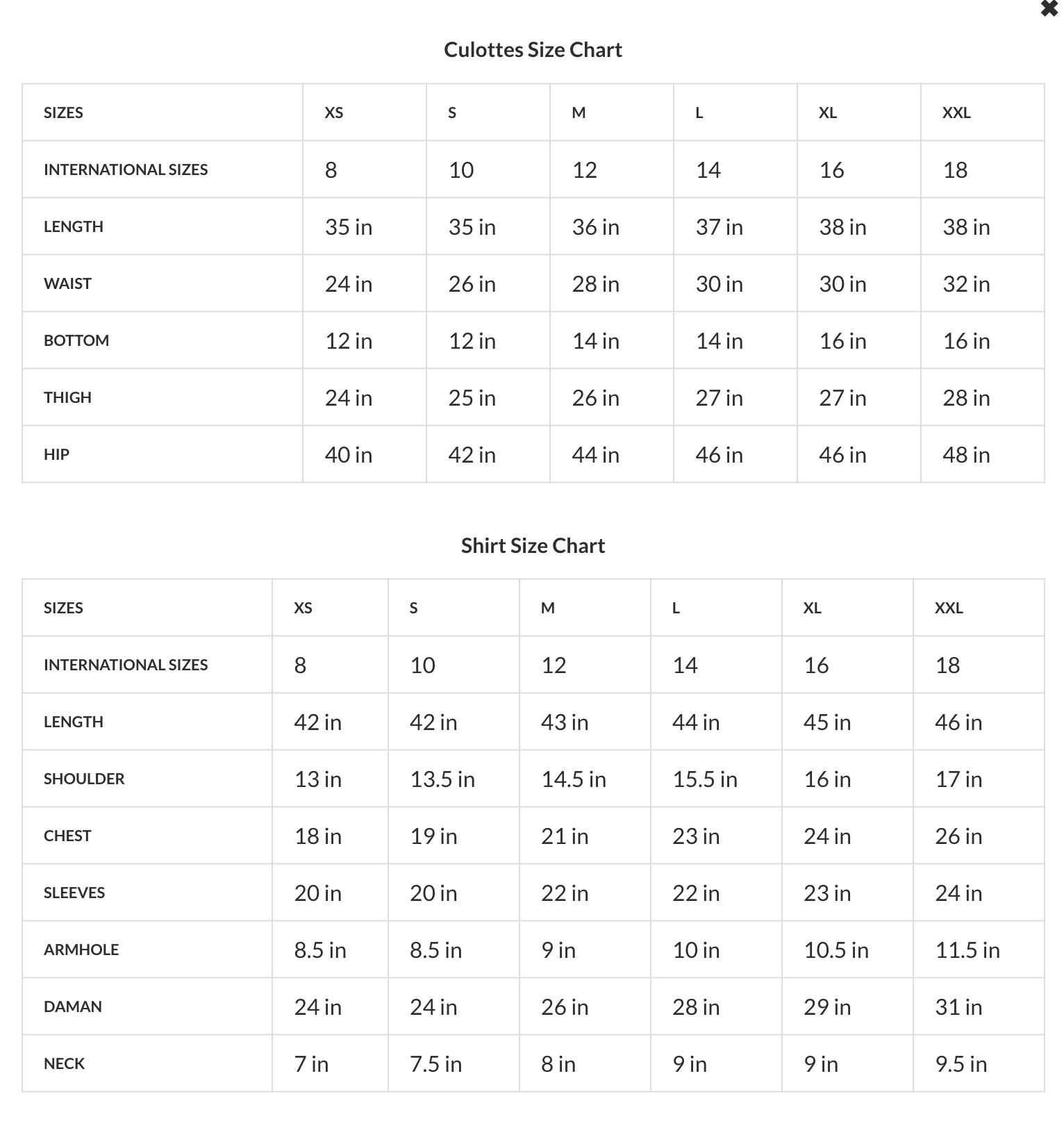The height and width of the screenshot is (1135, 1064).
Task: Select the XXL header in Culottes chart
Action: coord(956,113)
